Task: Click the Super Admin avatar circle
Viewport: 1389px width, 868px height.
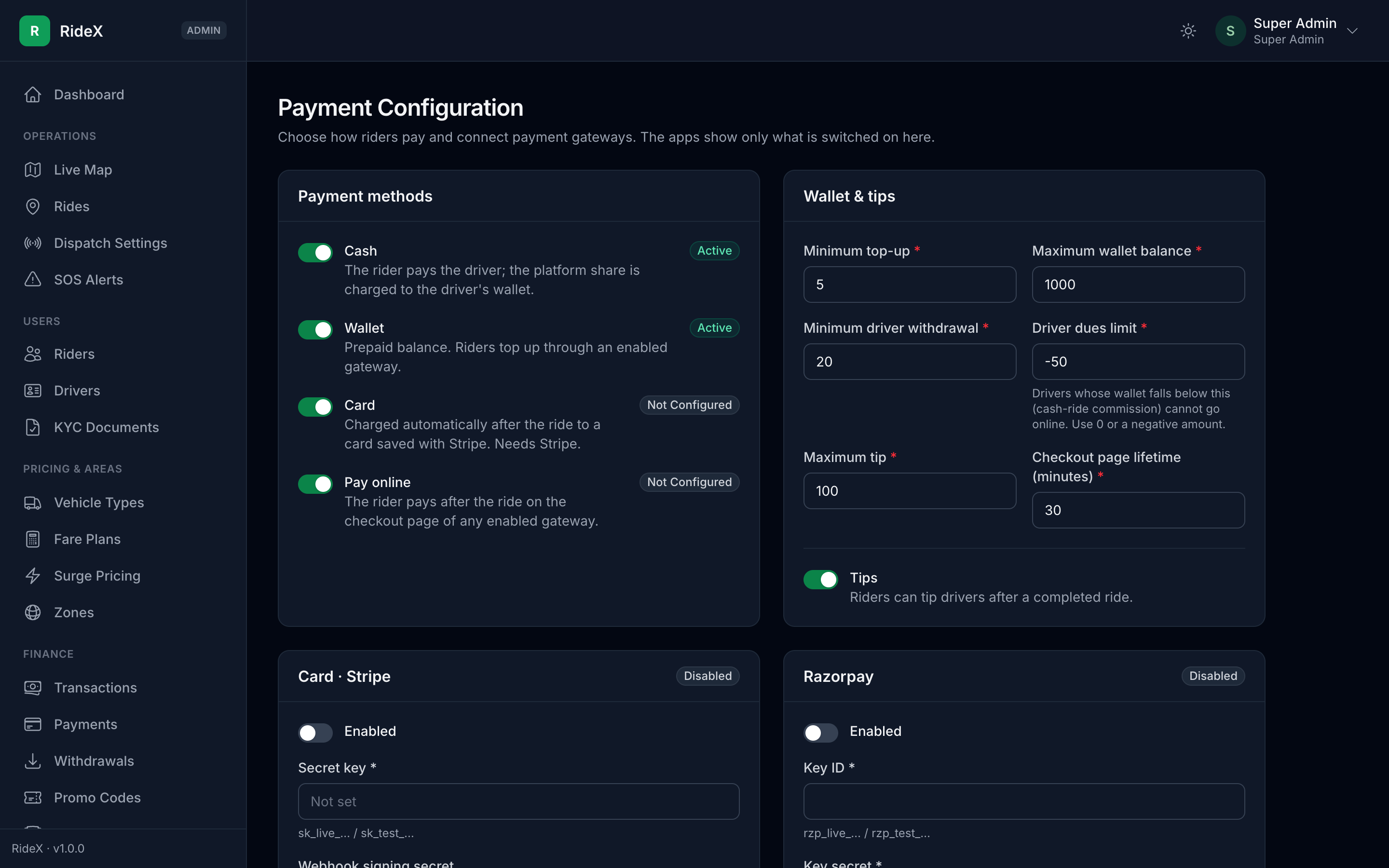Action: [x=1230, y=31]
